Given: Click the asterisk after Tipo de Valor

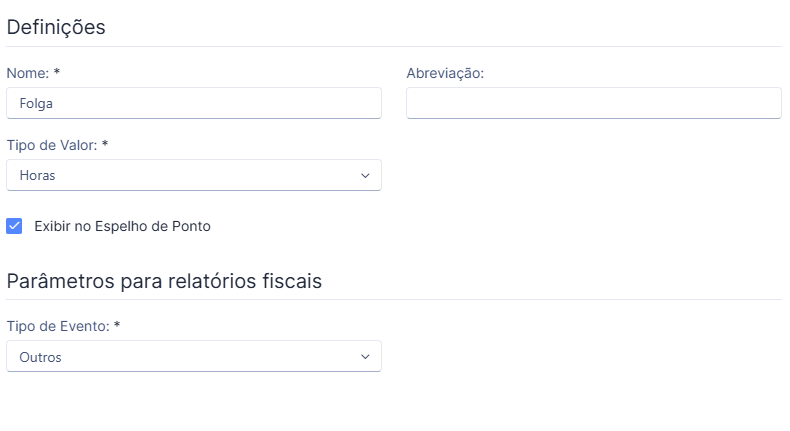Looking at the screenshot, I should 105,144.
